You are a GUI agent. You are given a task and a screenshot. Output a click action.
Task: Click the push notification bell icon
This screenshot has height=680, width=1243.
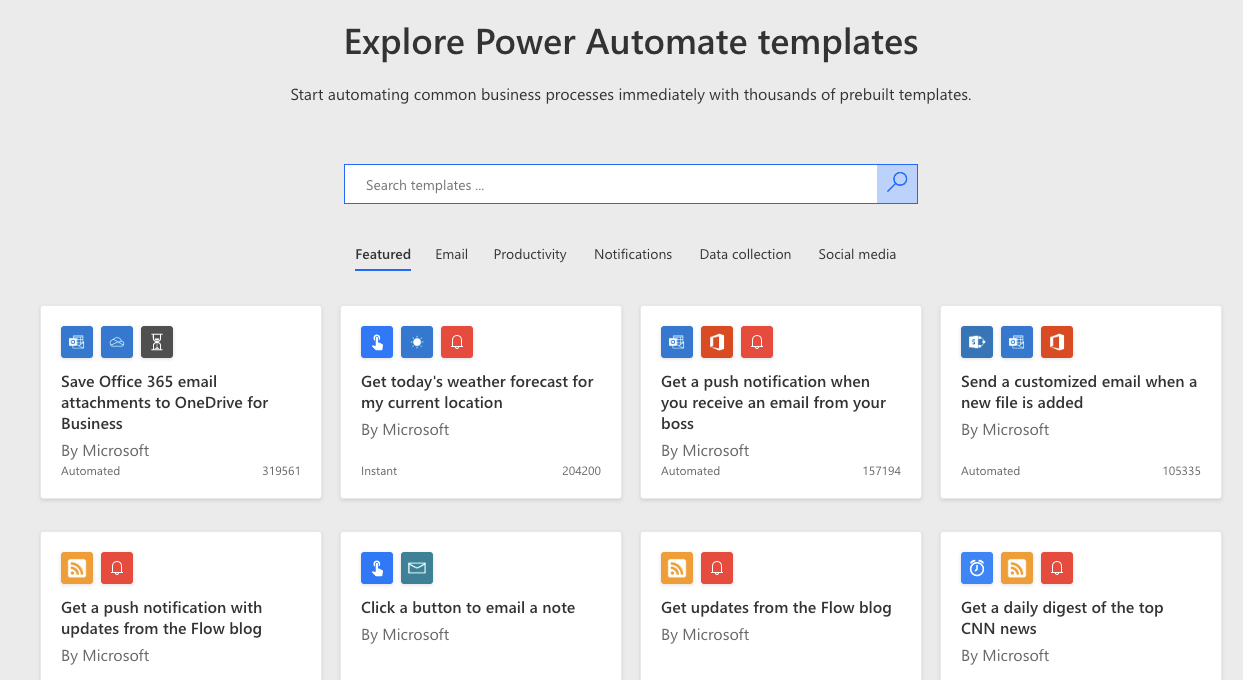(x=457, y=342)
